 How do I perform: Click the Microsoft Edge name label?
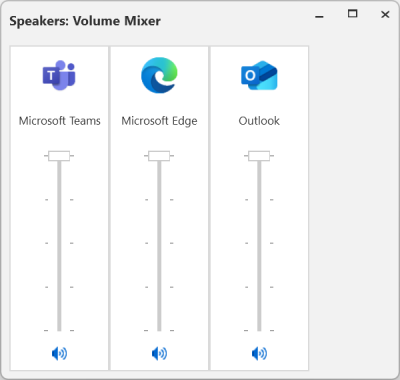click(159, 121)
